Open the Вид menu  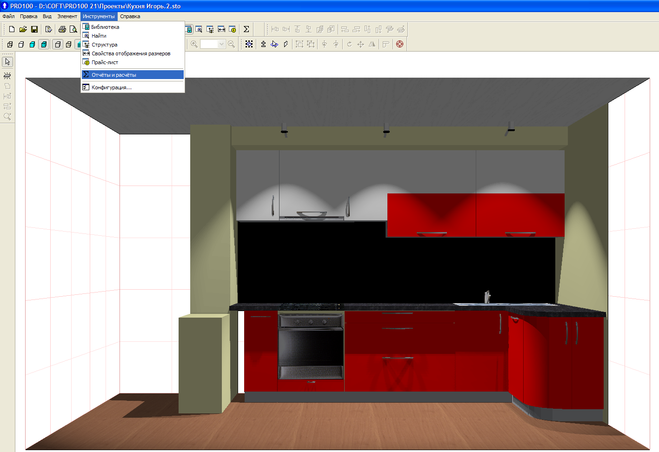[x=47, y=16]
